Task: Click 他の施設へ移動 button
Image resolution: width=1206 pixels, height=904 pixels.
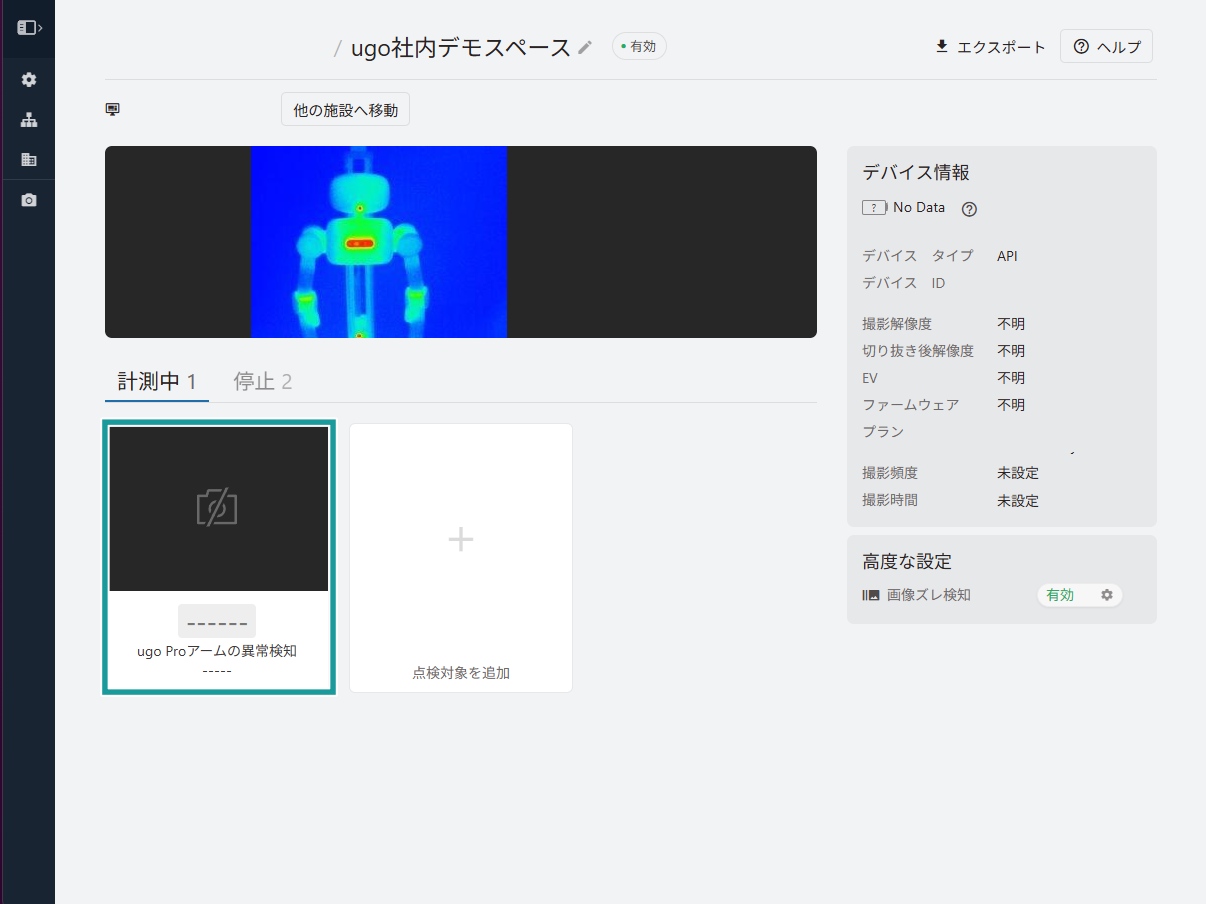Action: [345, 110]
